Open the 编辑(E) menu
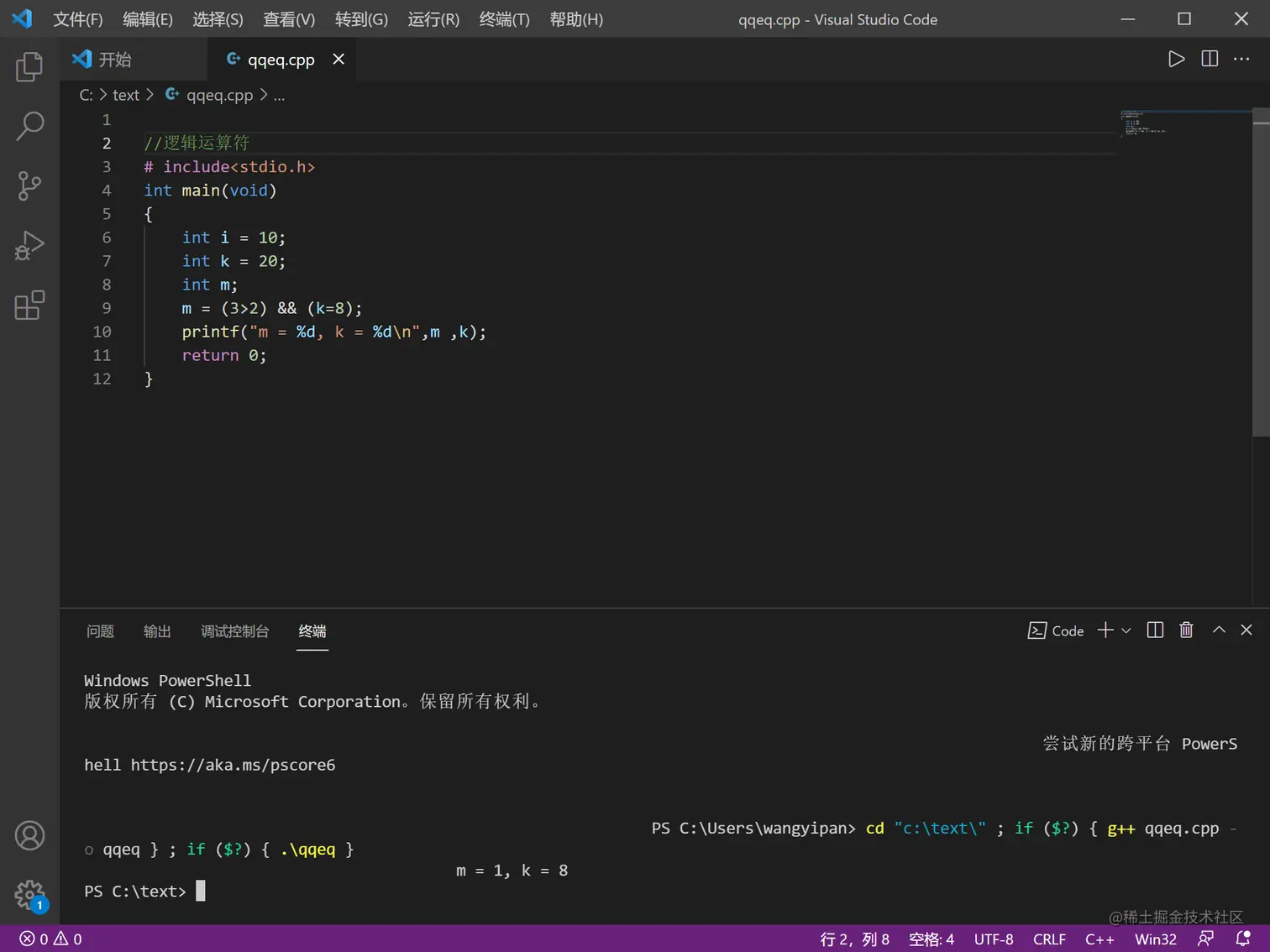 148,19
